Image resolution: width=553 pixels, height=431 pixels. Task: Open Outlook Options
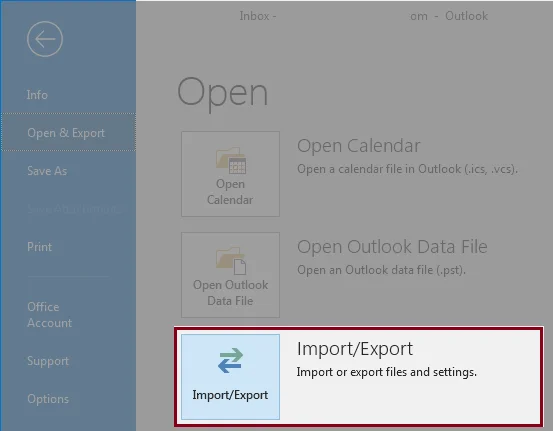[x=48, y=399]
